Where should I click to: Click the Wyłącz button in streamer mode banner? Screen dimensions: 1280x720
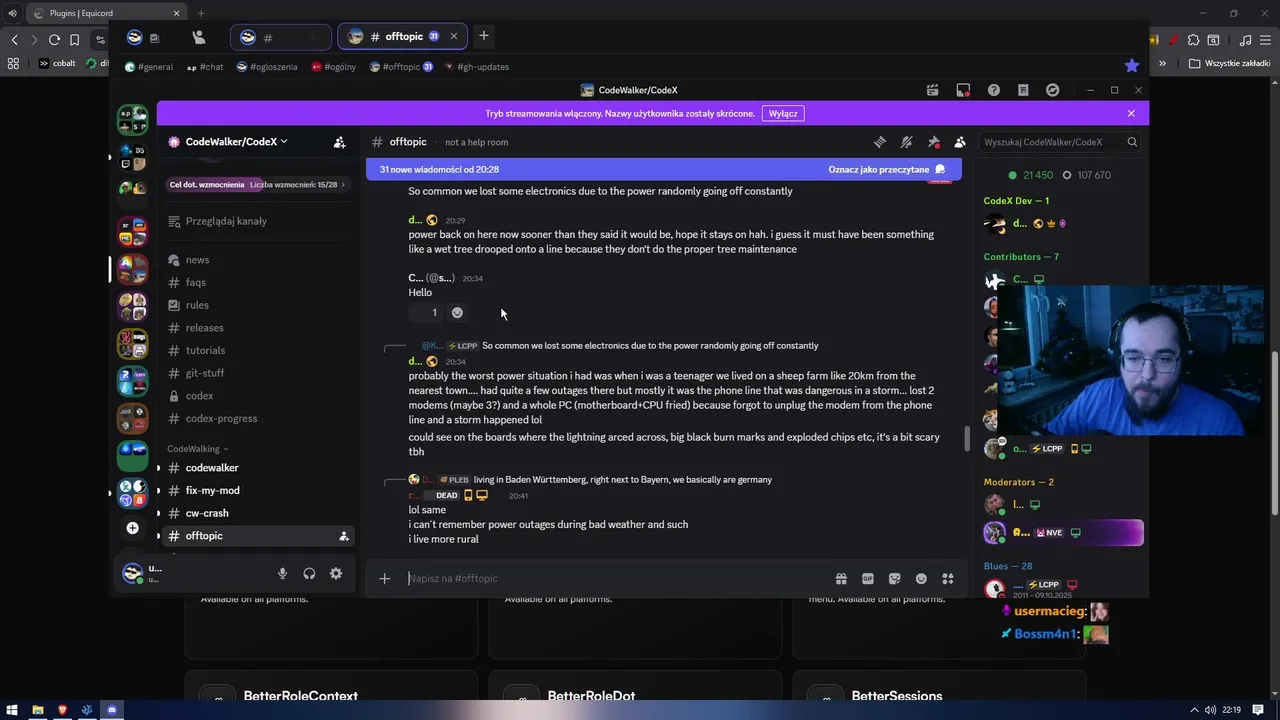click(x=783, y=113)
